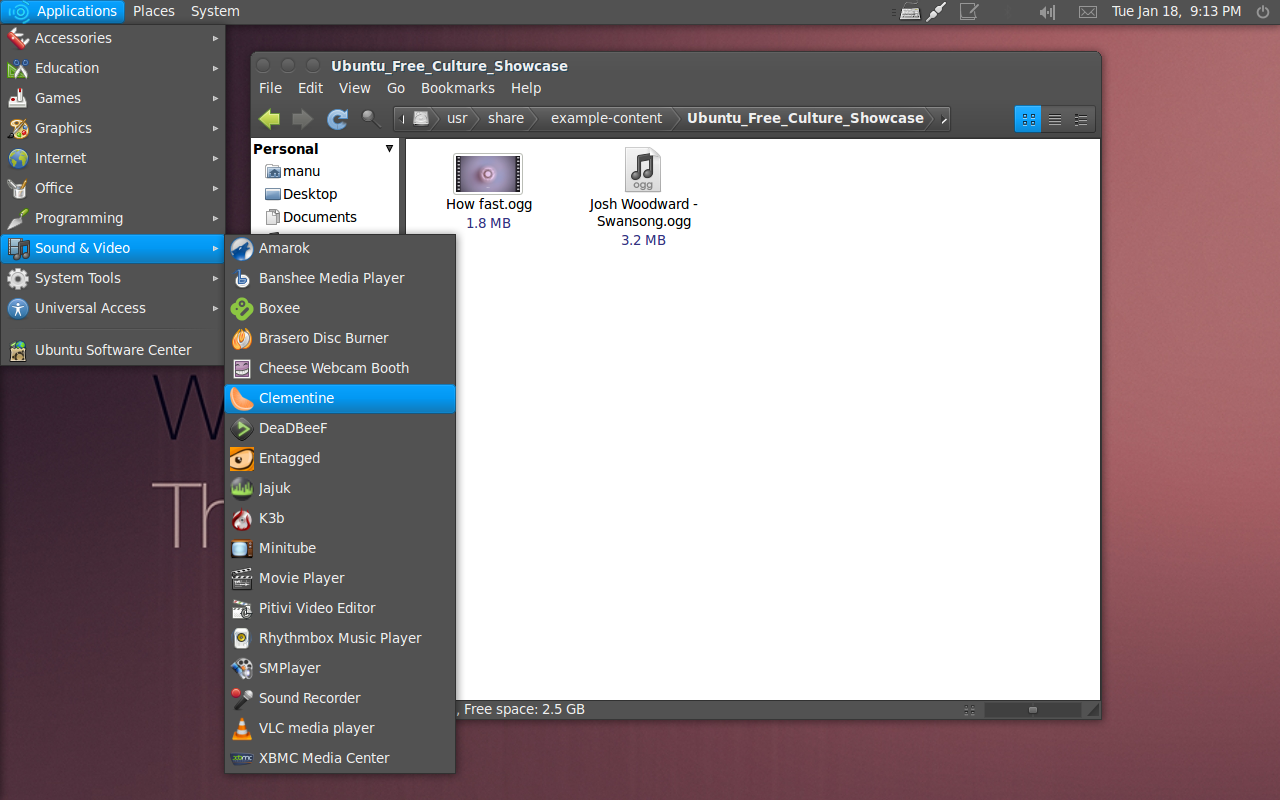Navigate back with the green arrow
The image size is (1280, 800).
(268, 118)
